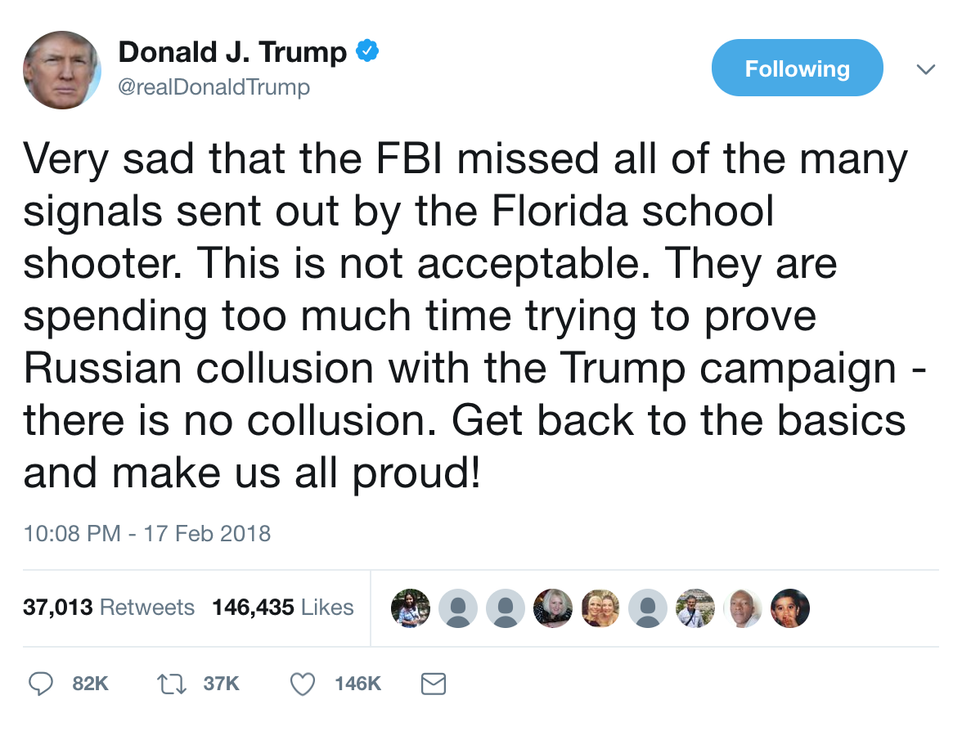Open the tweet author's profile picture
Screen dimensions: 980x739
62,69
